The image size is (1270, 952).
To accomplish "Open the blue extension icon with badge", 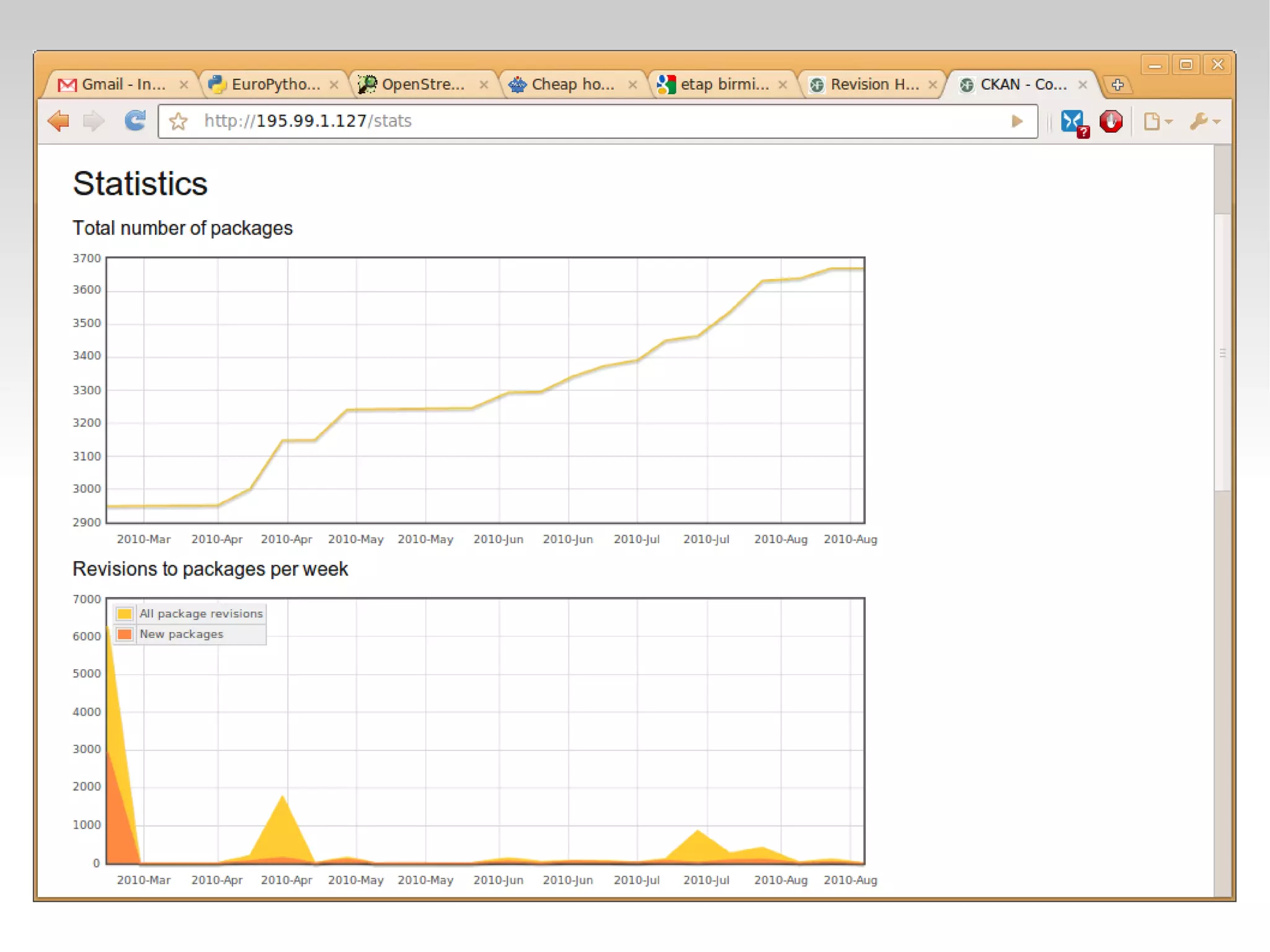I will (1073, 122).
